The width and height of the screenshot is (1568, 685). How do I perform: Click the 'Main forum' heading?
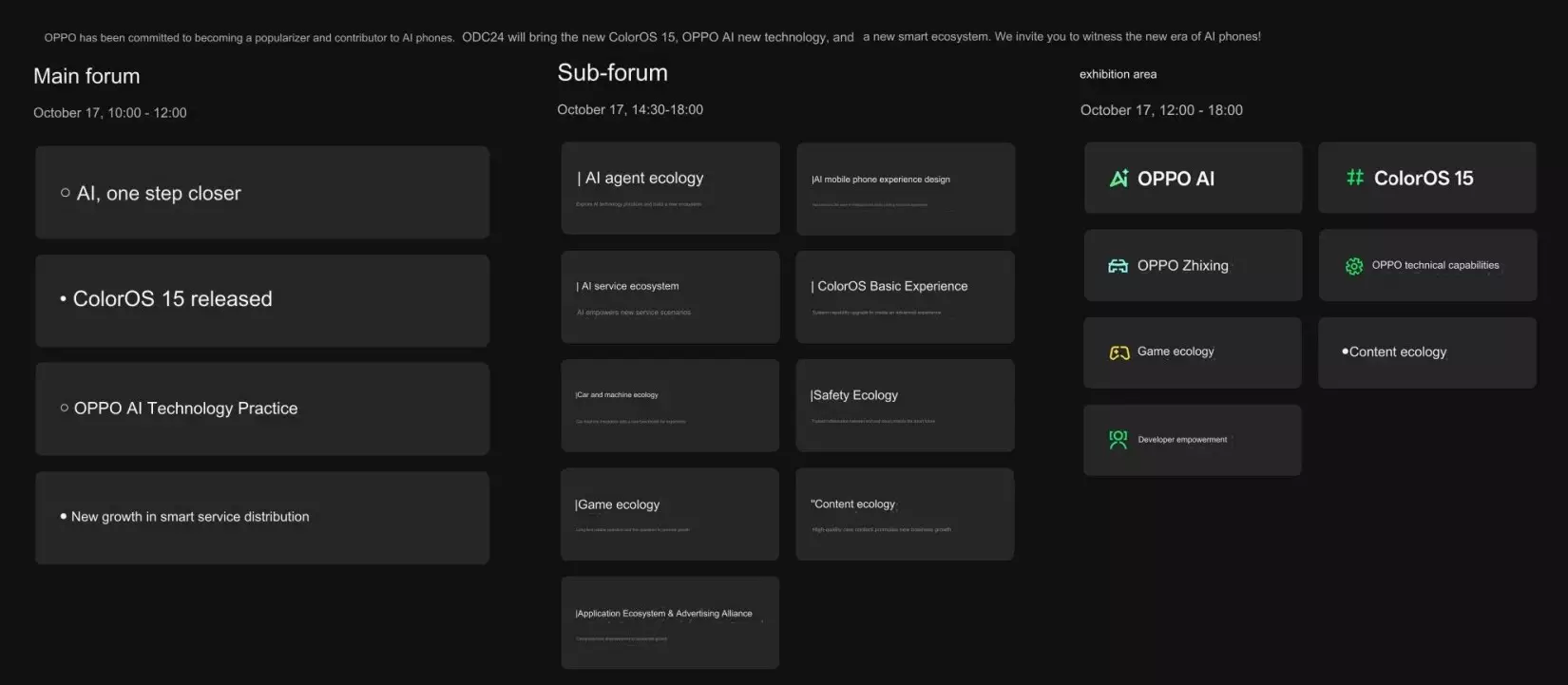point(86,76)
